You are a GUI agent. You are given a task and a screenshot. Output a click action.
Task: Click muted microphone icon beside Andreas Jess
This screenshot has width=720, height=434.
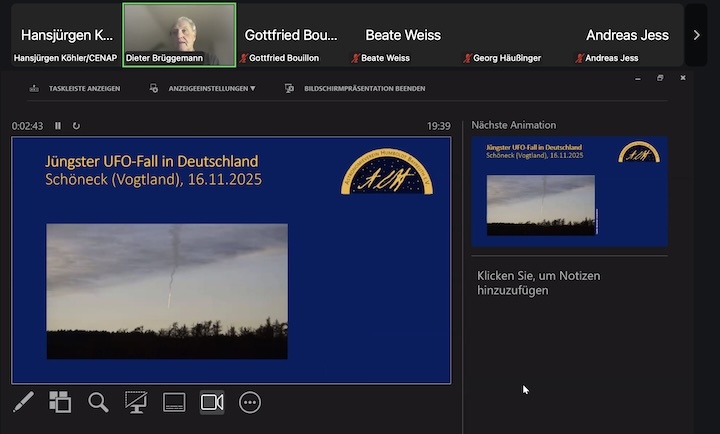pyautogui.click(x=579, y=58)
